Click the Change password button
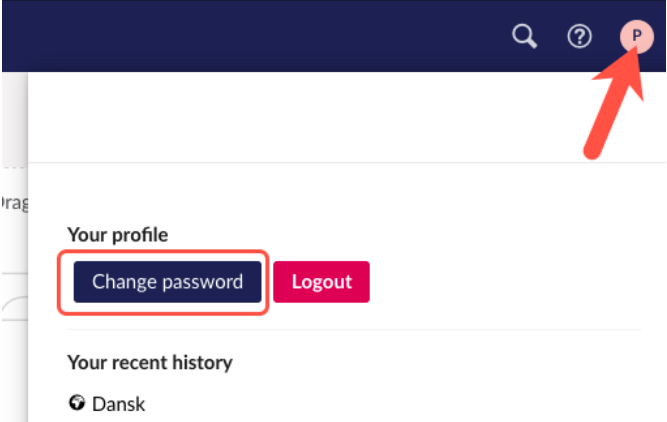 click(167, 282)
